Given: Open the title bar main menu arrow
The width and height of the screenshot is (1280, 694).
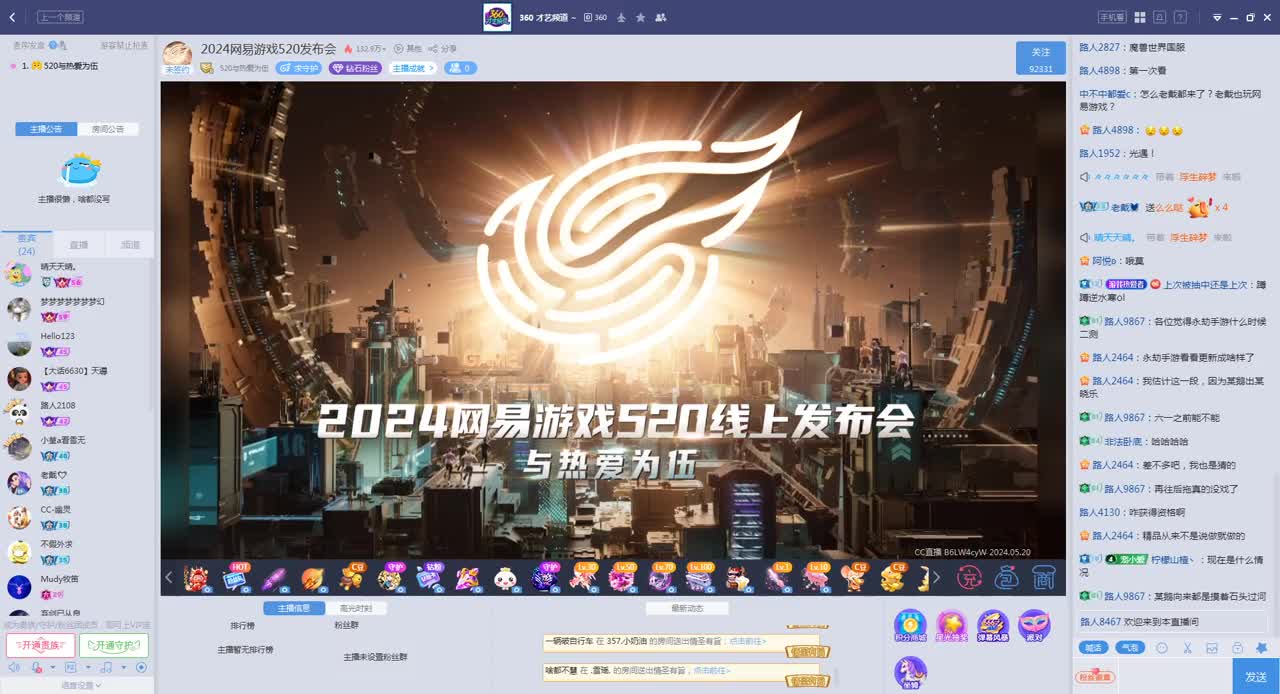Looking at the screenshot, I should [x=1217, y=17].
